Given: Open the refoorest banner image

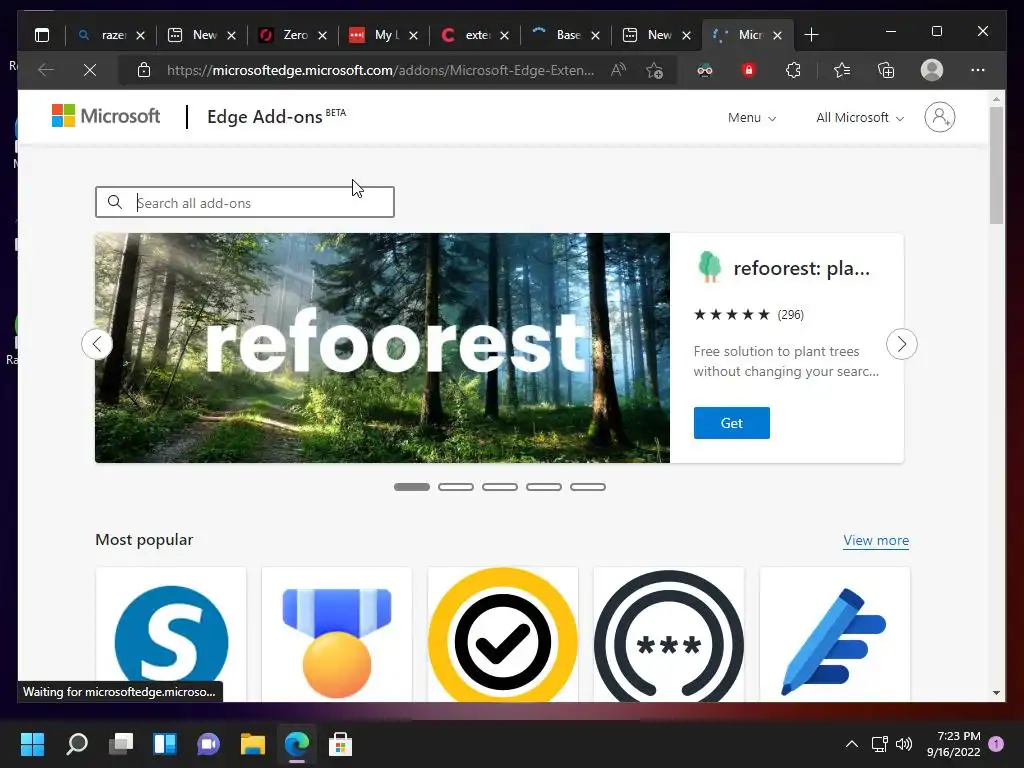Looking at the screenshot, I should click(382, 348).
